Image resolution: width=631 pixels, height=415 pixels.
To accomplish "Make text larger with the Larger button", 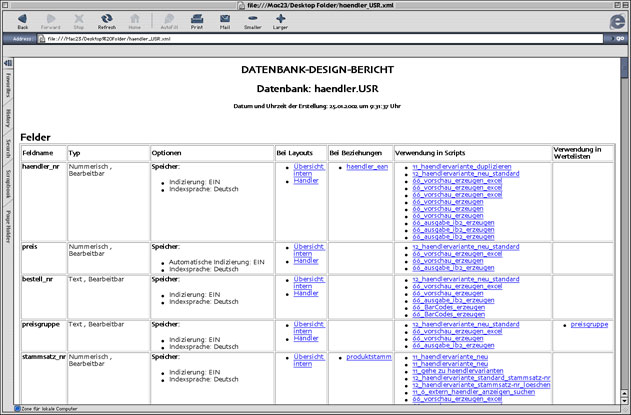I will (280, 21).
